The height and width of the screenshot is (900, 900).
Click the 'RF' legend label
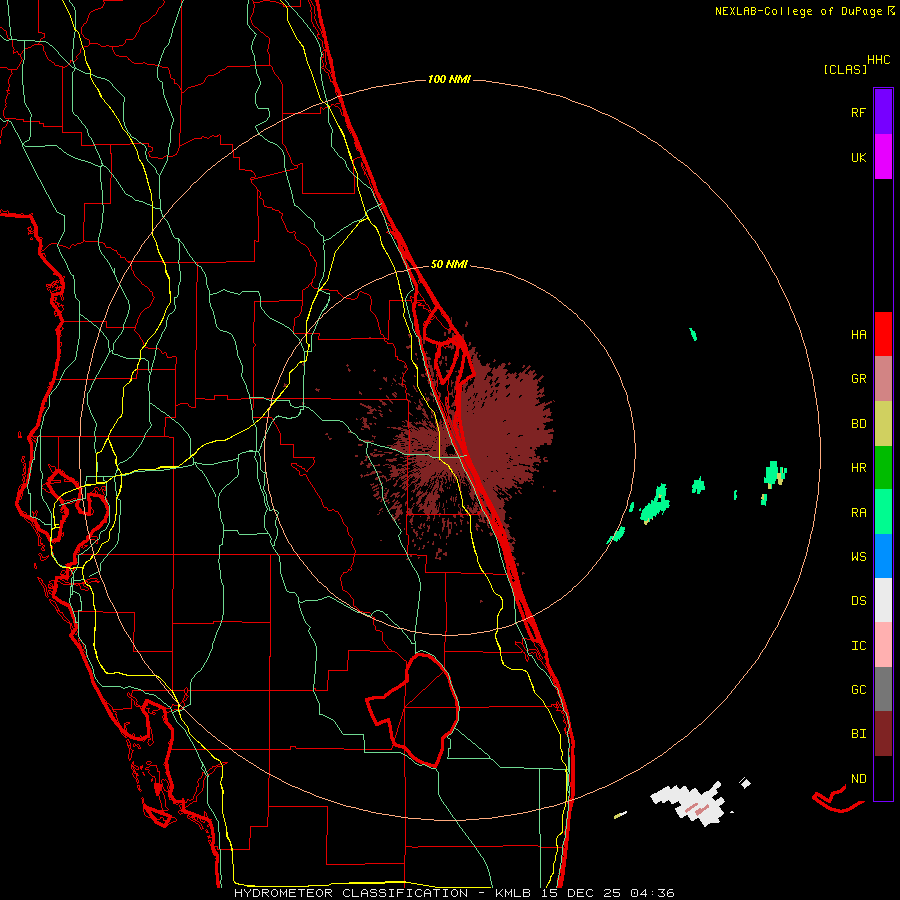[858, 112]
